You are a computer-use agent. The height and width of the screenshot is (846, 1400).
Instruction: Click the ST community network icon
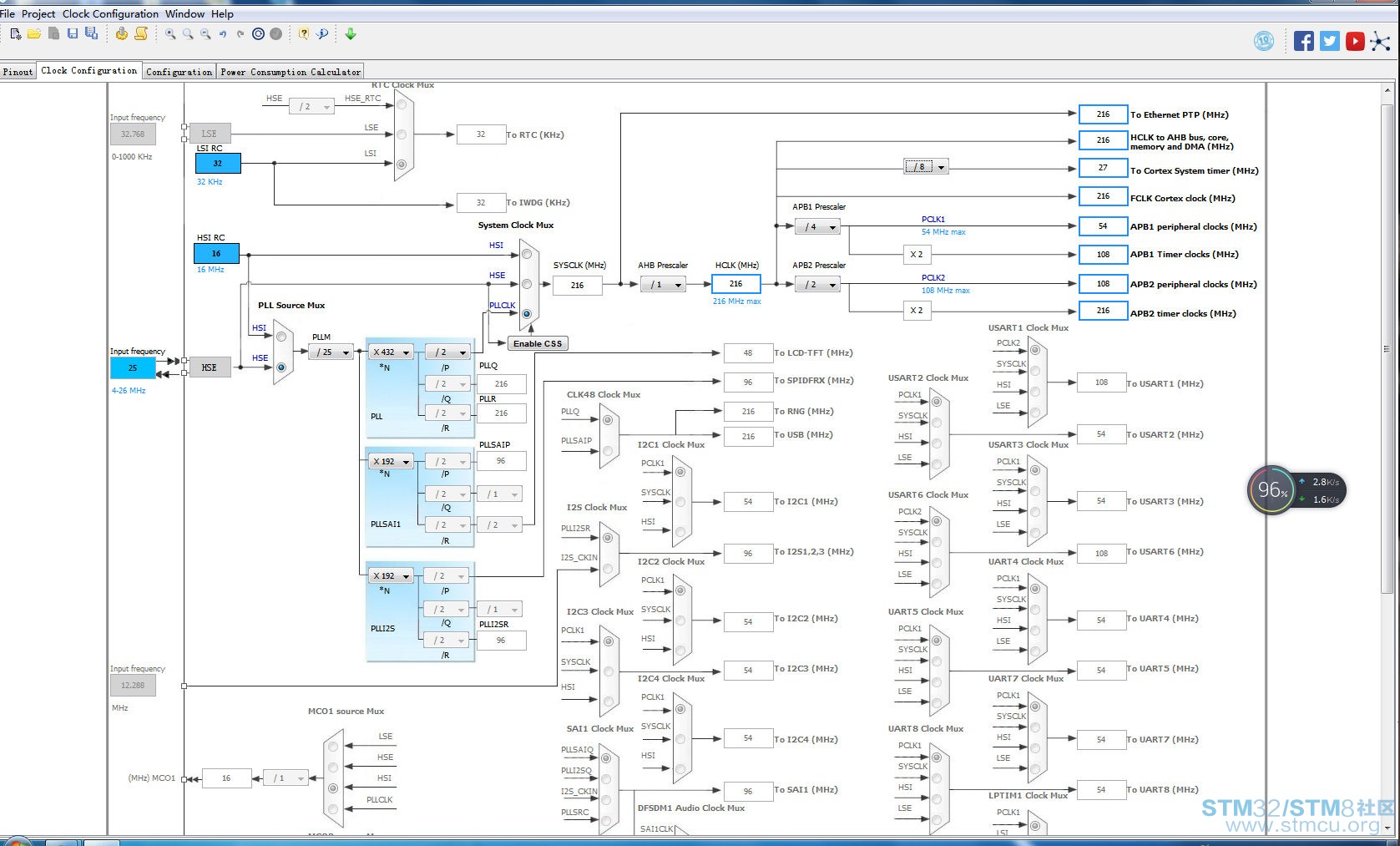(1382, 41)
